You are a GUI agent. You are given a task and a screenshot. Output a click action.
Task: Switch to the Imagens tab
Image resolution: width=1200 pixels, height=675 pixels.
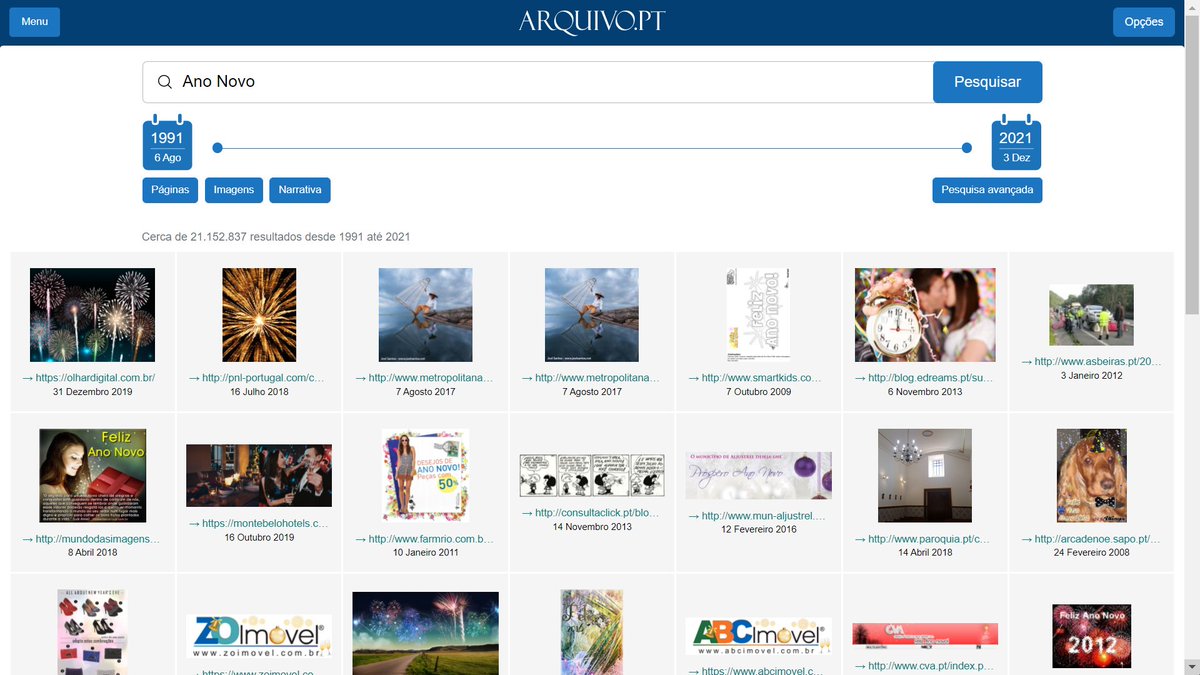[233, 190]
